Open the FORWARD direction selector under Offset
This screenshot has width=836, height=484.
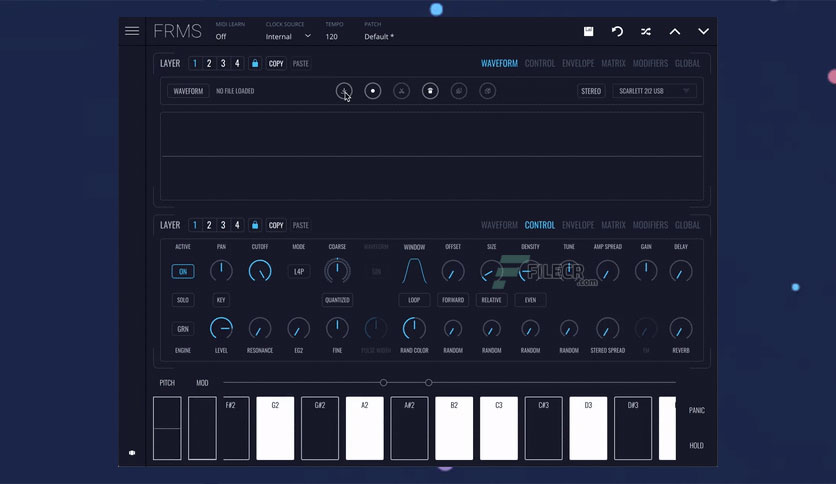click(x=453, y=300)
